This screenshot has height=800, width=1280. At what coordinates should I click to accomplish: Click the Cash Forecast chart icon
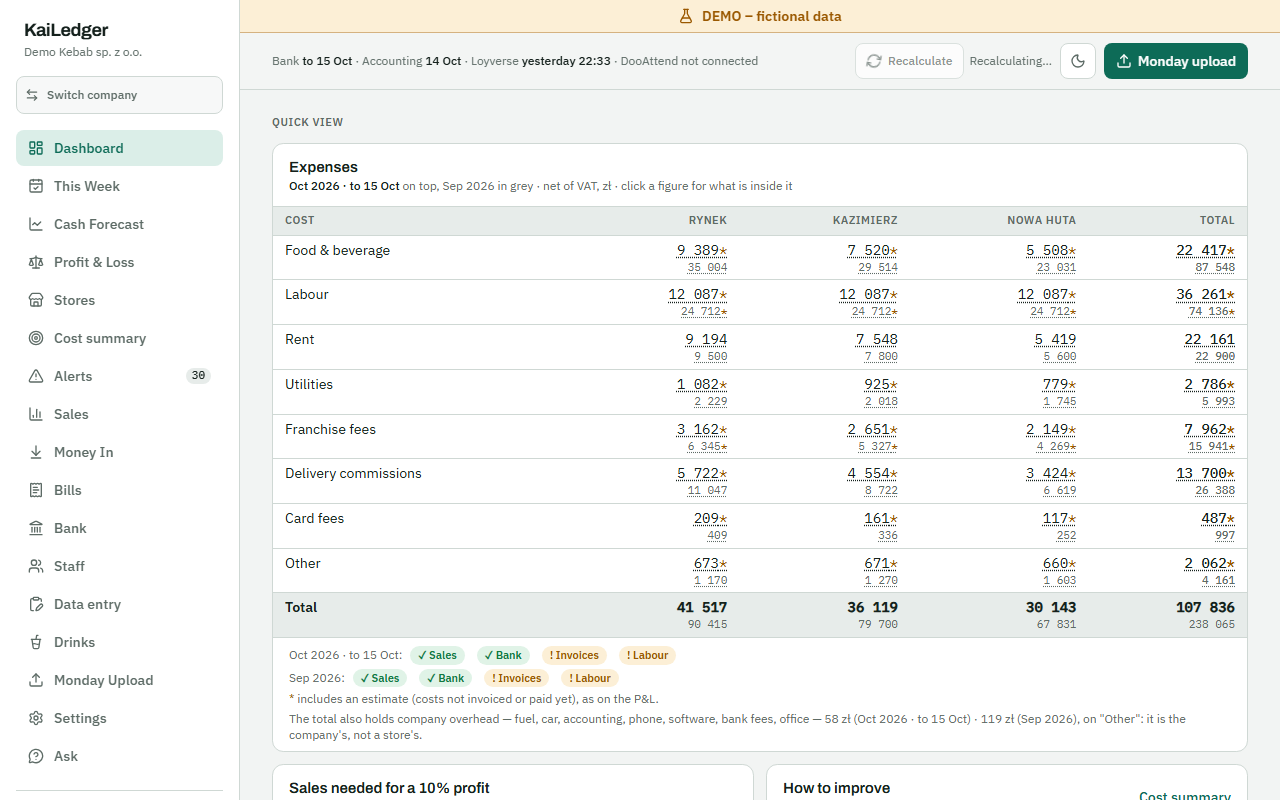tap(36, 224)
